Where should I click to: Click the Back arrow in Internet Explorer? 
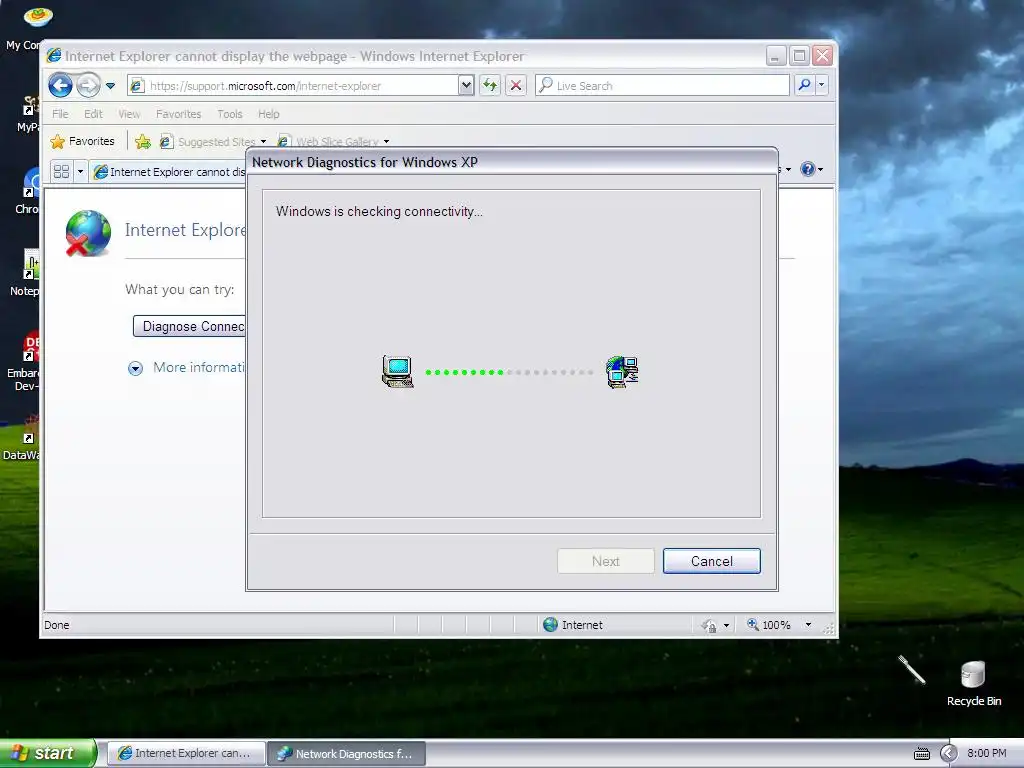coord(60,85)
